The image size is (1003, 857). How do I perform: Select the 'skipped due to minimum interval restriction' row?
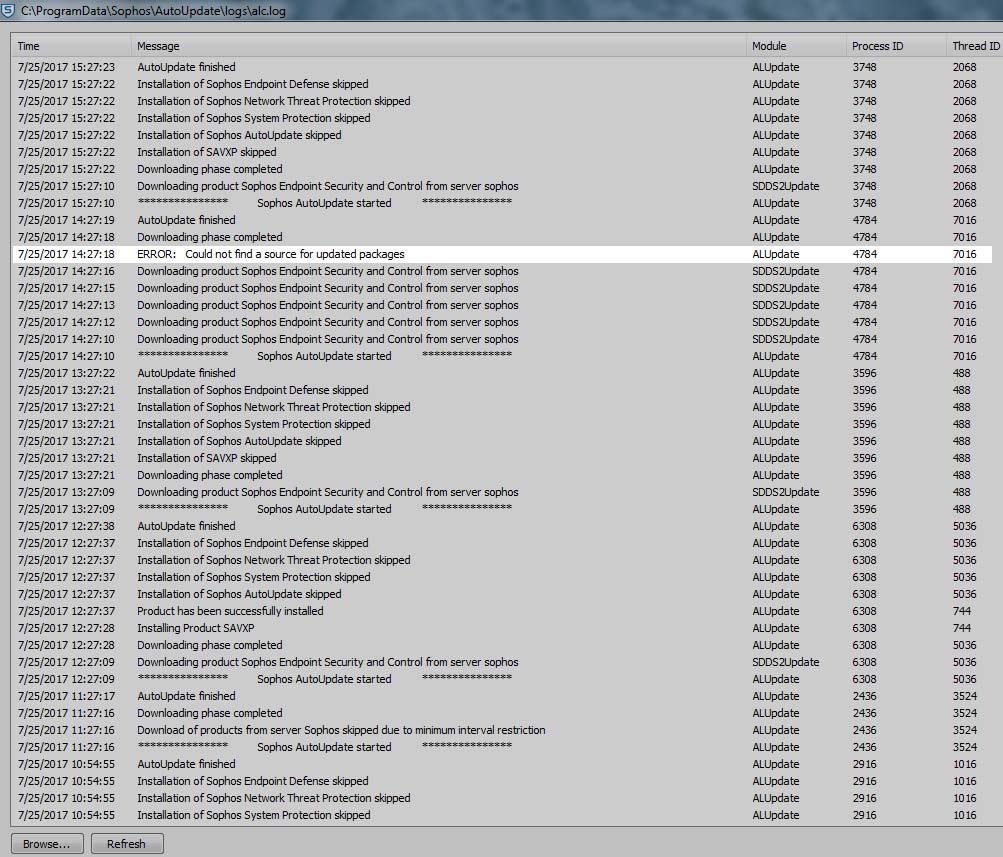(x=502, y=730)
